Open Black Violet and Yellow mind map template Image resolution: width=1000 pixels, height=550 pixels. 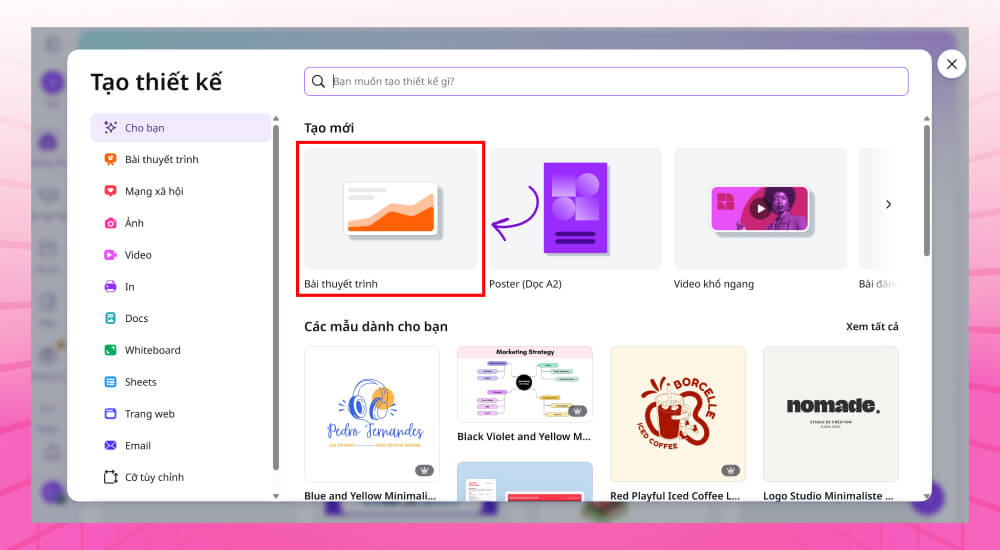coord(525,384)
